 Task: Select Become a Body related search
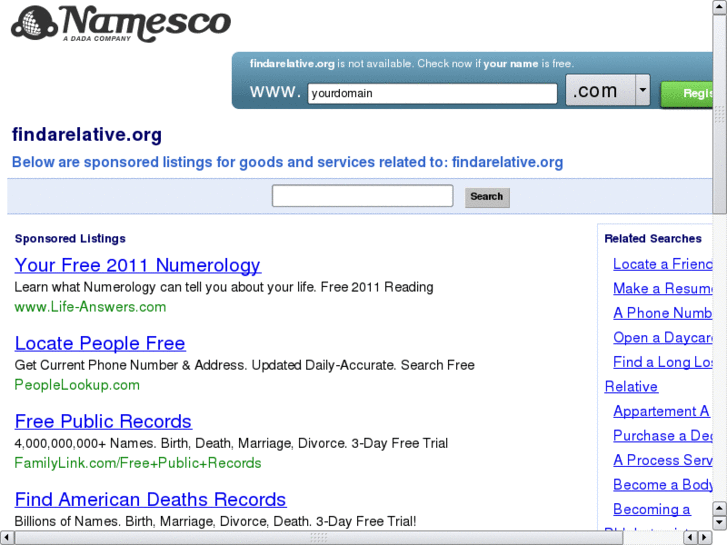pos(663,485)
